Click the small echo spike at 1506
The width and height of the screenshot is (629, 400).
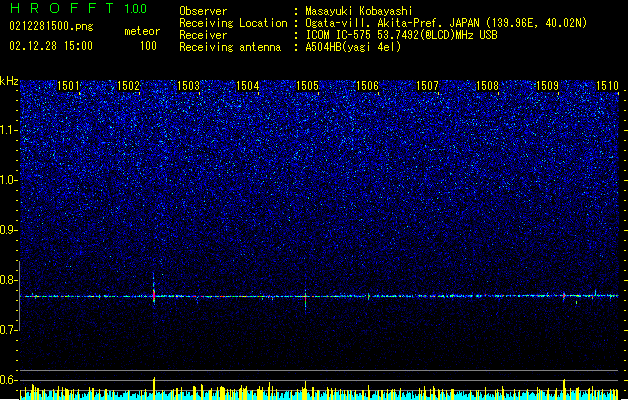[369, 296]
